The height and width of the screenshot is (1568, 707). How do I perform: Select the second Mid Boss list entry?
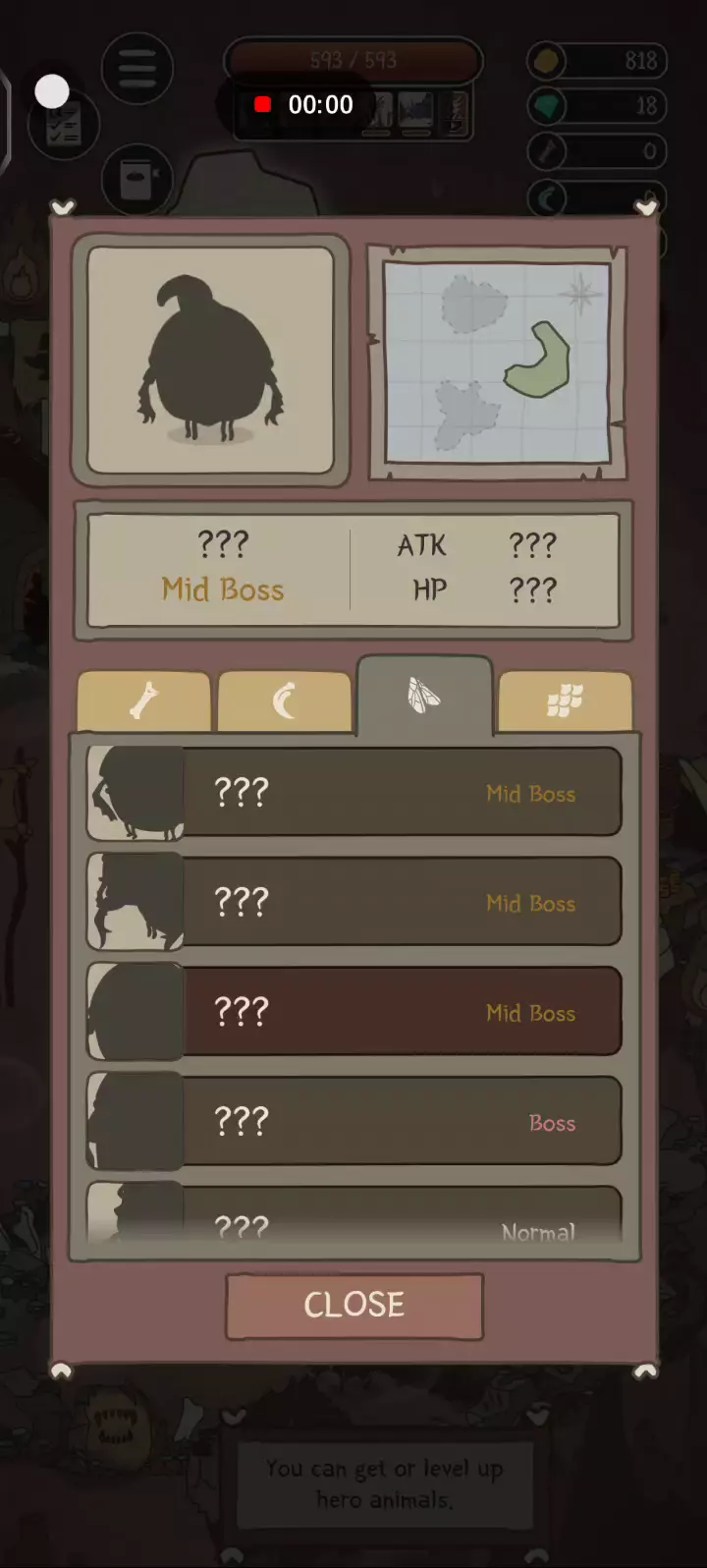(353, 902)
